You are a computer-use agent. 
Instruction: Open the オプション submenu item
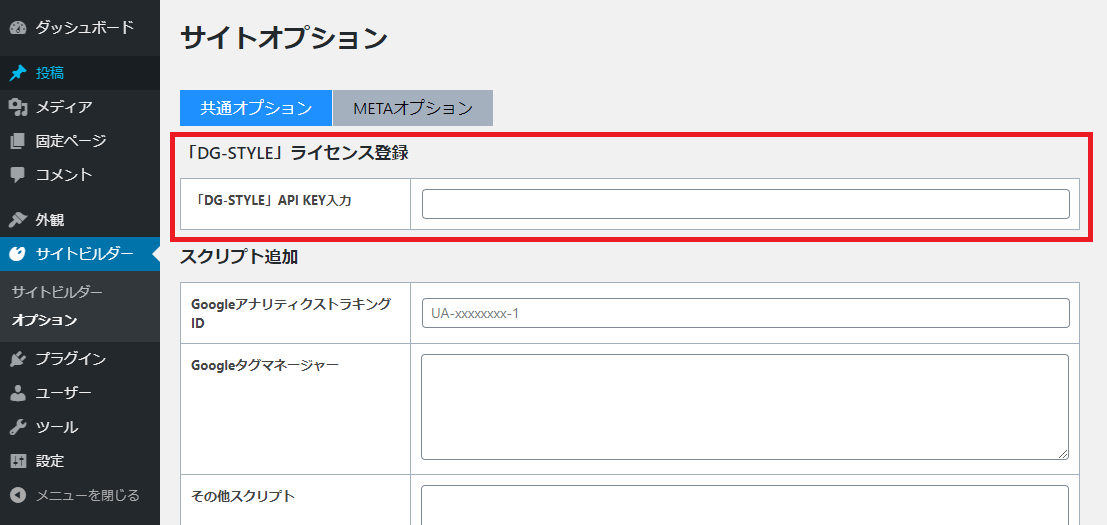click(x=44, y=321)
